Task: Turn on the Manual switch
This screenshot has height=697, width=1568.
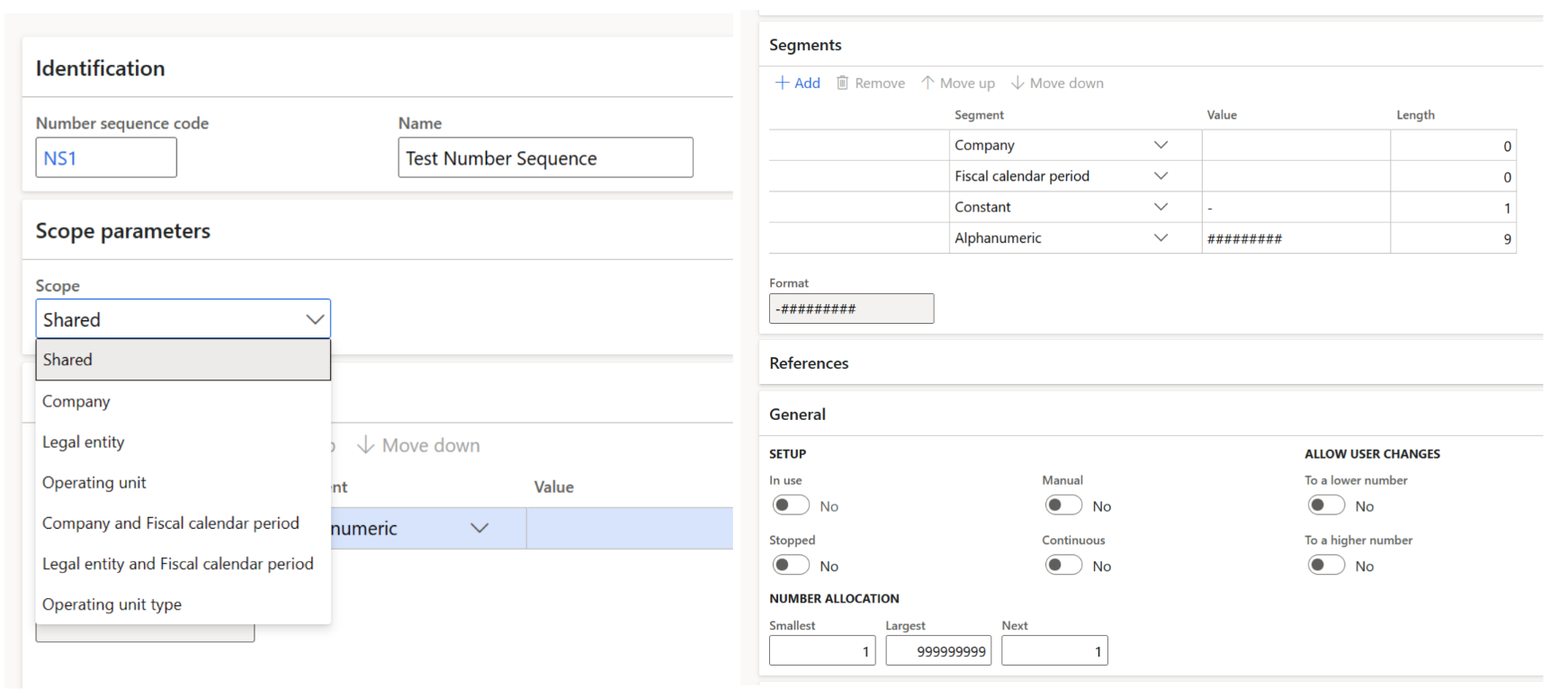Action: [x=1063, y=505]
